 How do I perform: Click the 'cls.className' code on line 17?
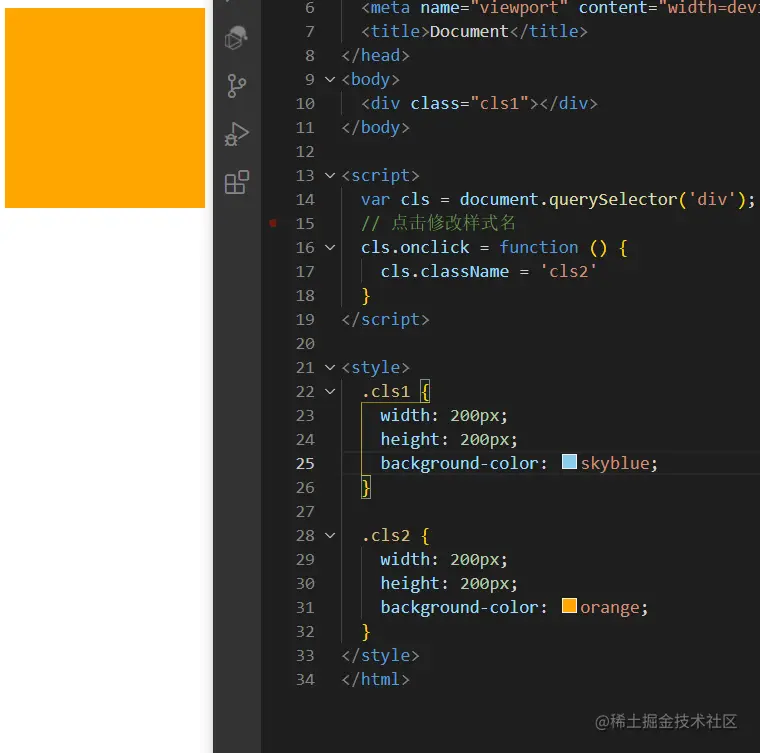(444, 271)
